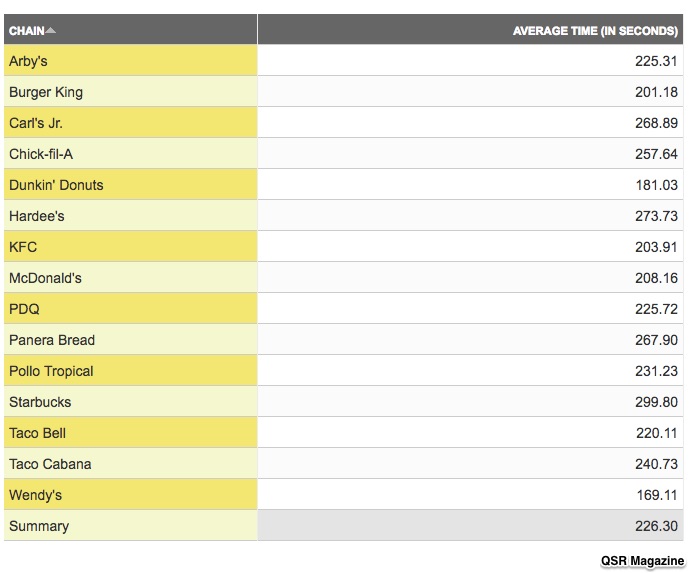691x573 pixels.
Task: Click the QSR Magazine source credit
Action: [643, 561]
